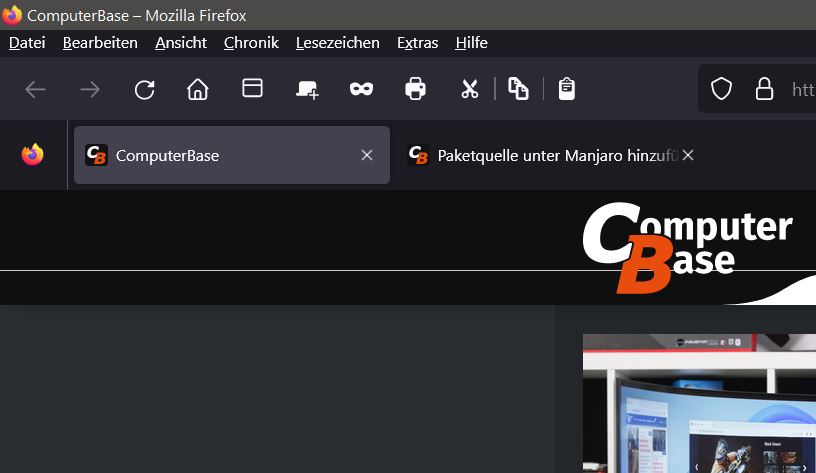The height and width of the screenshot is (473, 816).
Task: Close the Paketquelle unter Manjaro tab
Action: click(688, 155)
